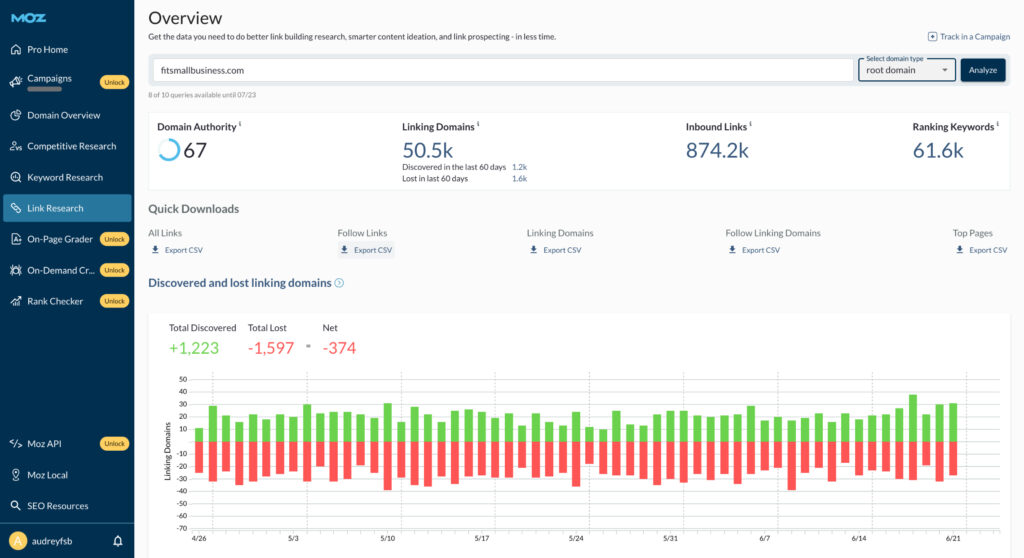1024x558 pixels.
Task: Click the Campaigns megaphone icon
Action: (x=16, y=82)
